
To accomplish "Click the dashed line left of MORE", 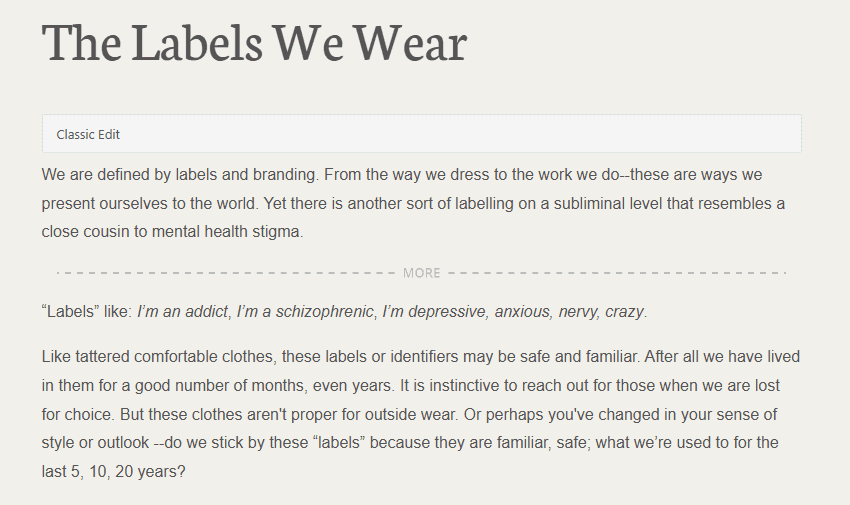I will coord(230,273).
